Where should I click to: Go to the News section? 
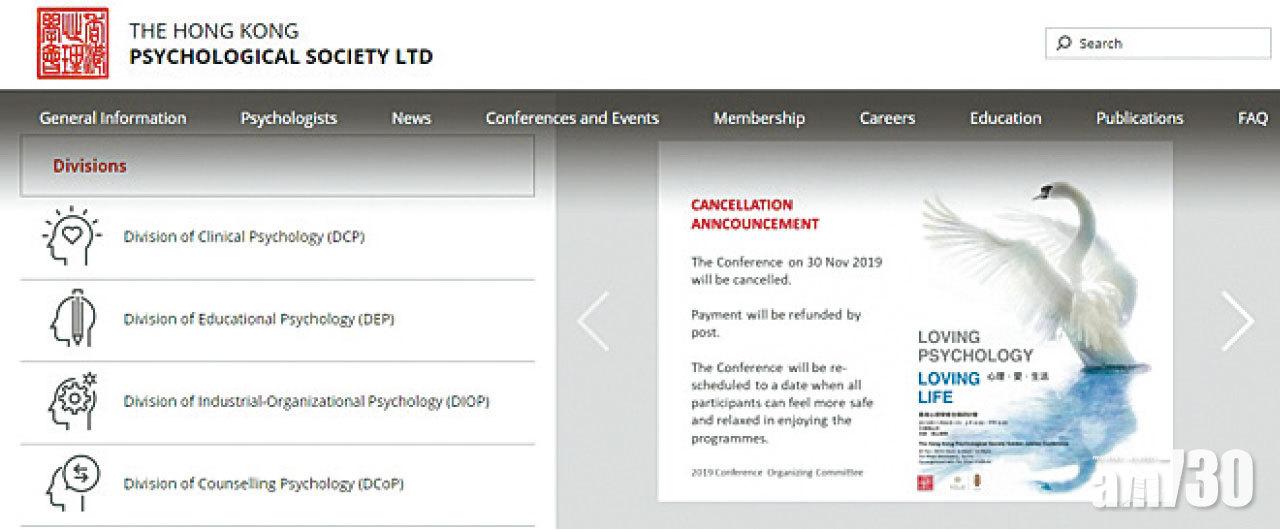click(411, 118)
